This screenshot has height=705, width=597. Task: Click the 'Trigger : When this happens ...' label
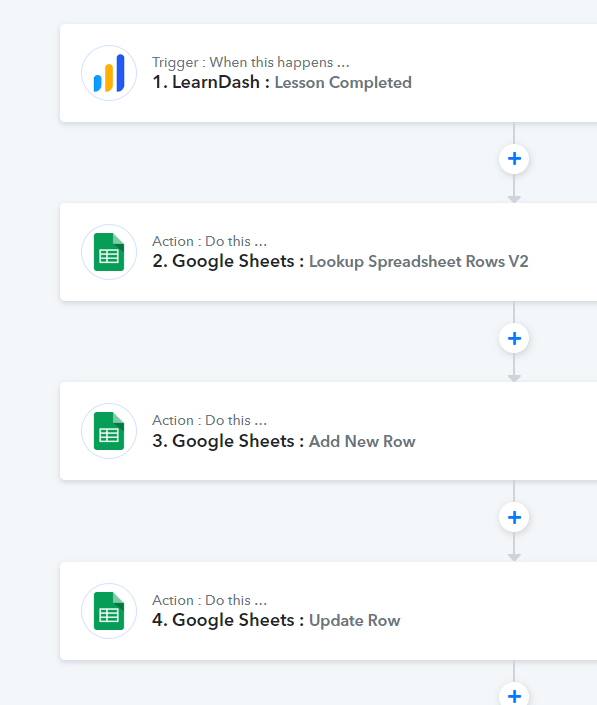click(x=250, y=62)
